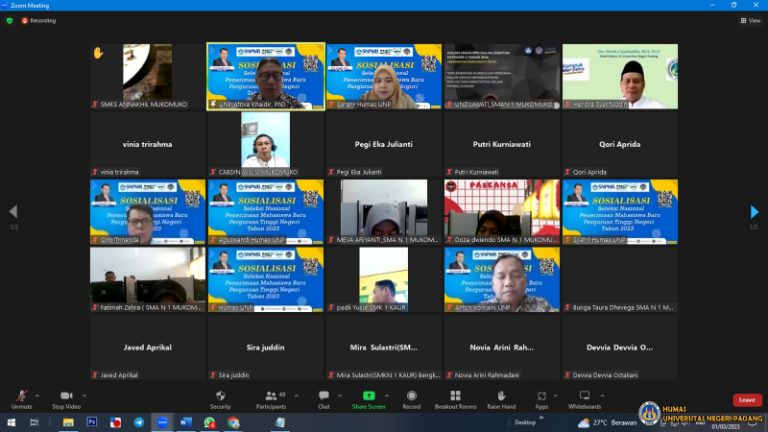Open share options arrow beside Share Screen
This screenshot has width=768, height=432.
387,396
